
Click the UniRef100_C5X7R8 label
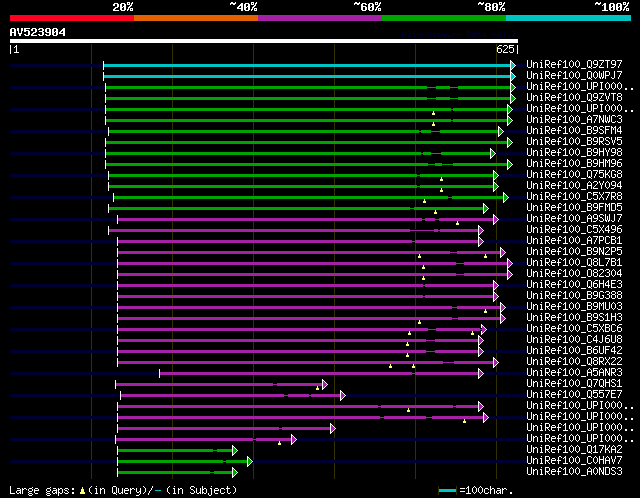click(x=574, y=196)
